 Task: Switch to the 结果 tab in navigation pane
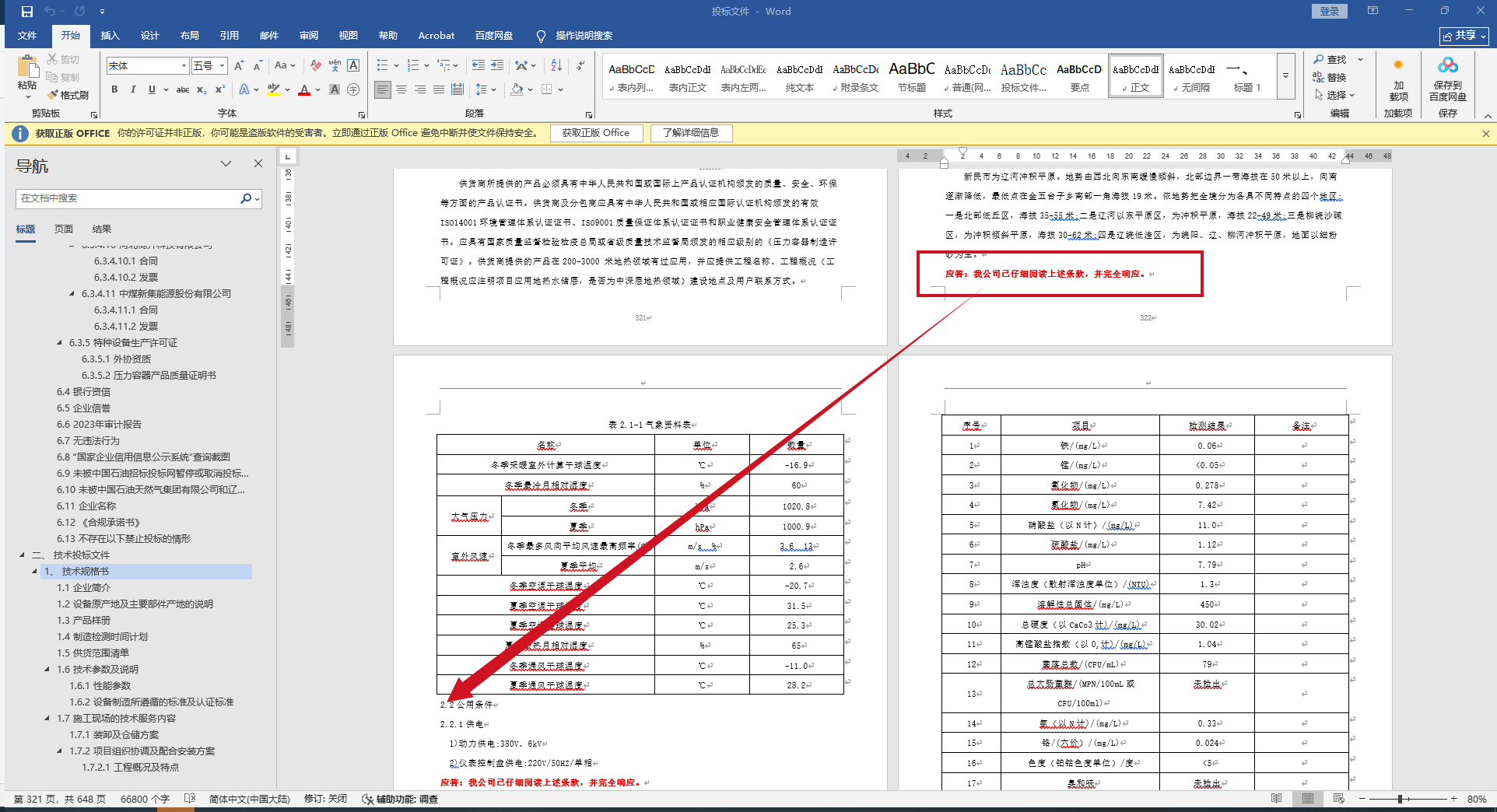point(102,229)
